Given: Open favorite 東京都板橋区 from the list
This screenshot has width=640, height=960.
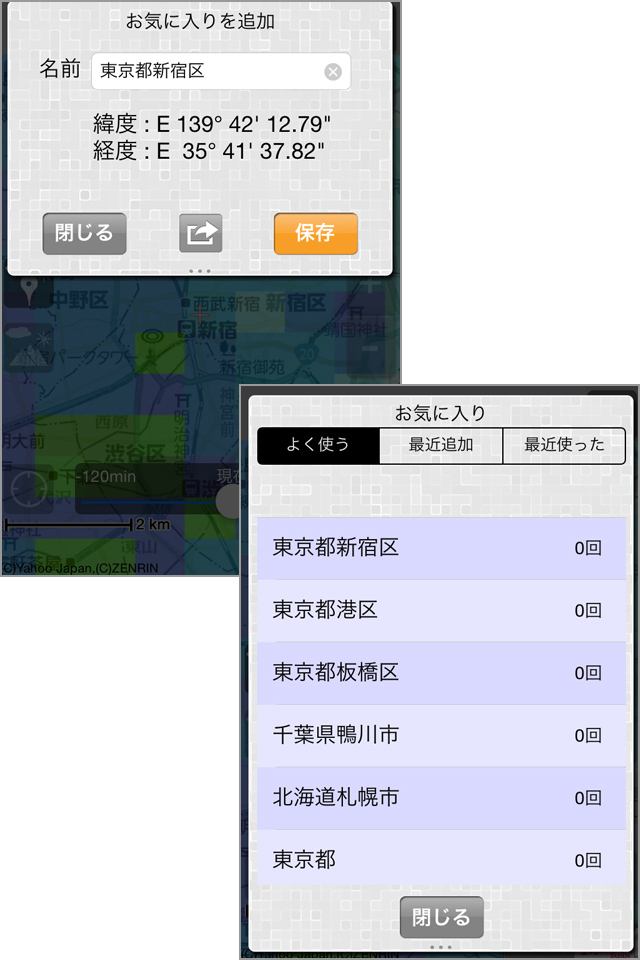Looking at the screenshot, I should (442, 673).
